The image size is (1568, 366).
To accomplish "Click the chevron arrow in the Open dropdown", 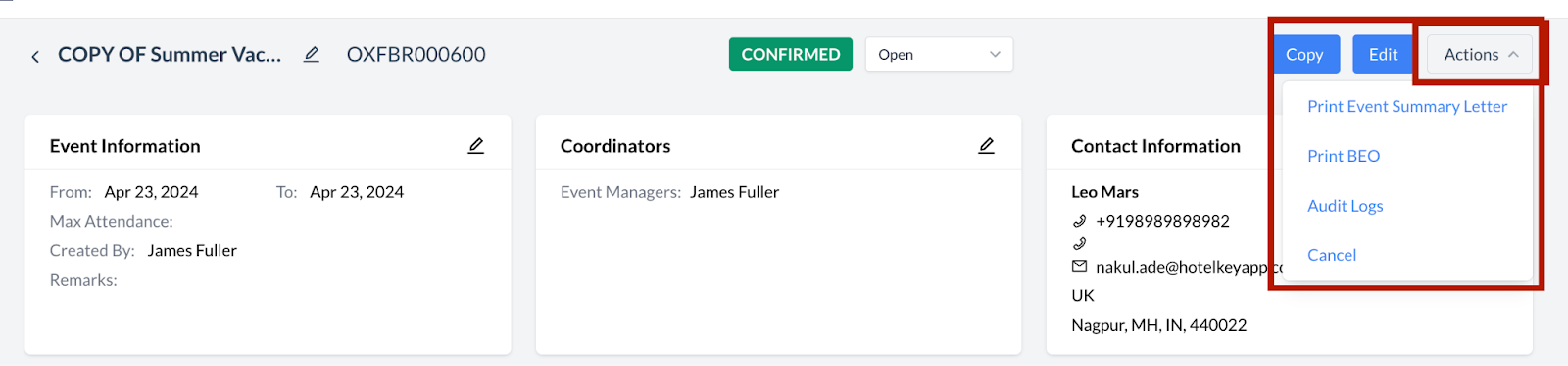I will tap(995, 55).
